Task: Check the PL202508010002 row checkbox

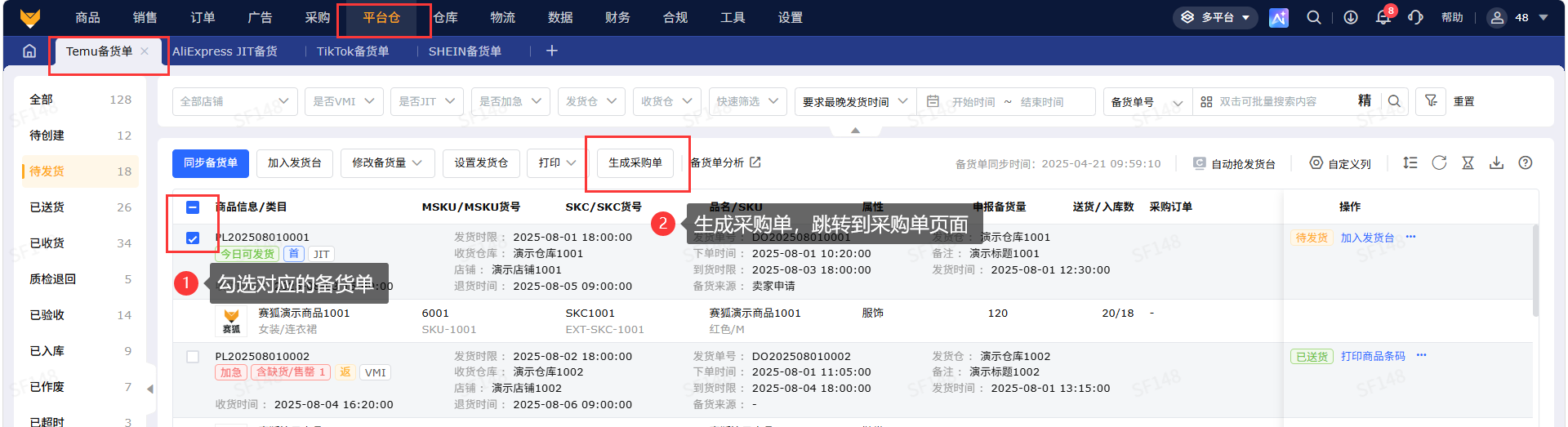Action: click(193, 357)
